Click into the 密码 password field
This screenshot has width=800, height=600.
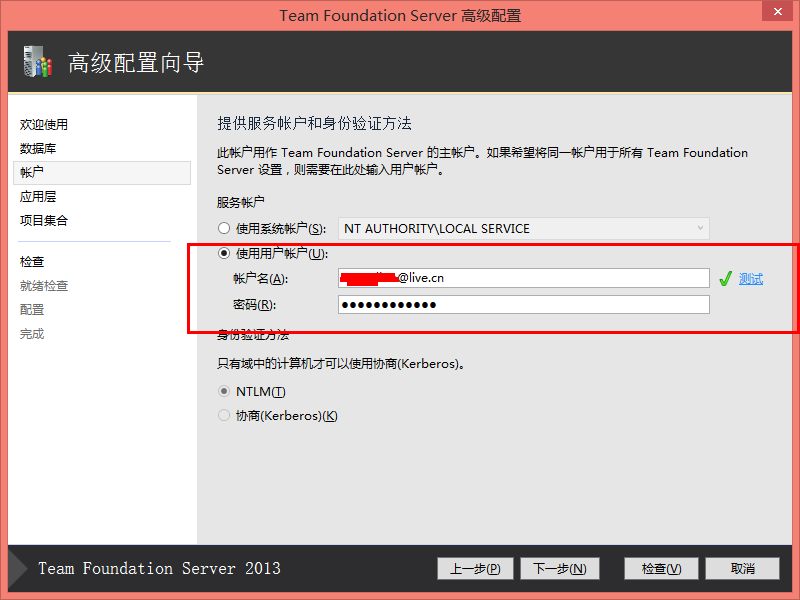coord(523,305)
